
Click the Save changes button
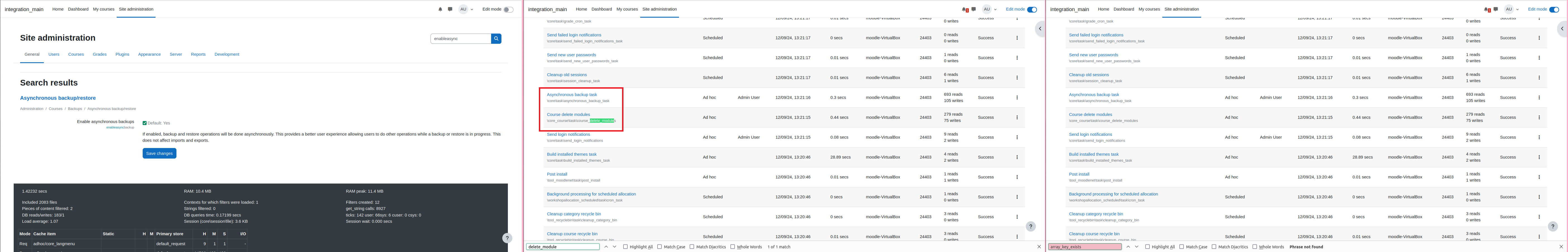(159, 154)
